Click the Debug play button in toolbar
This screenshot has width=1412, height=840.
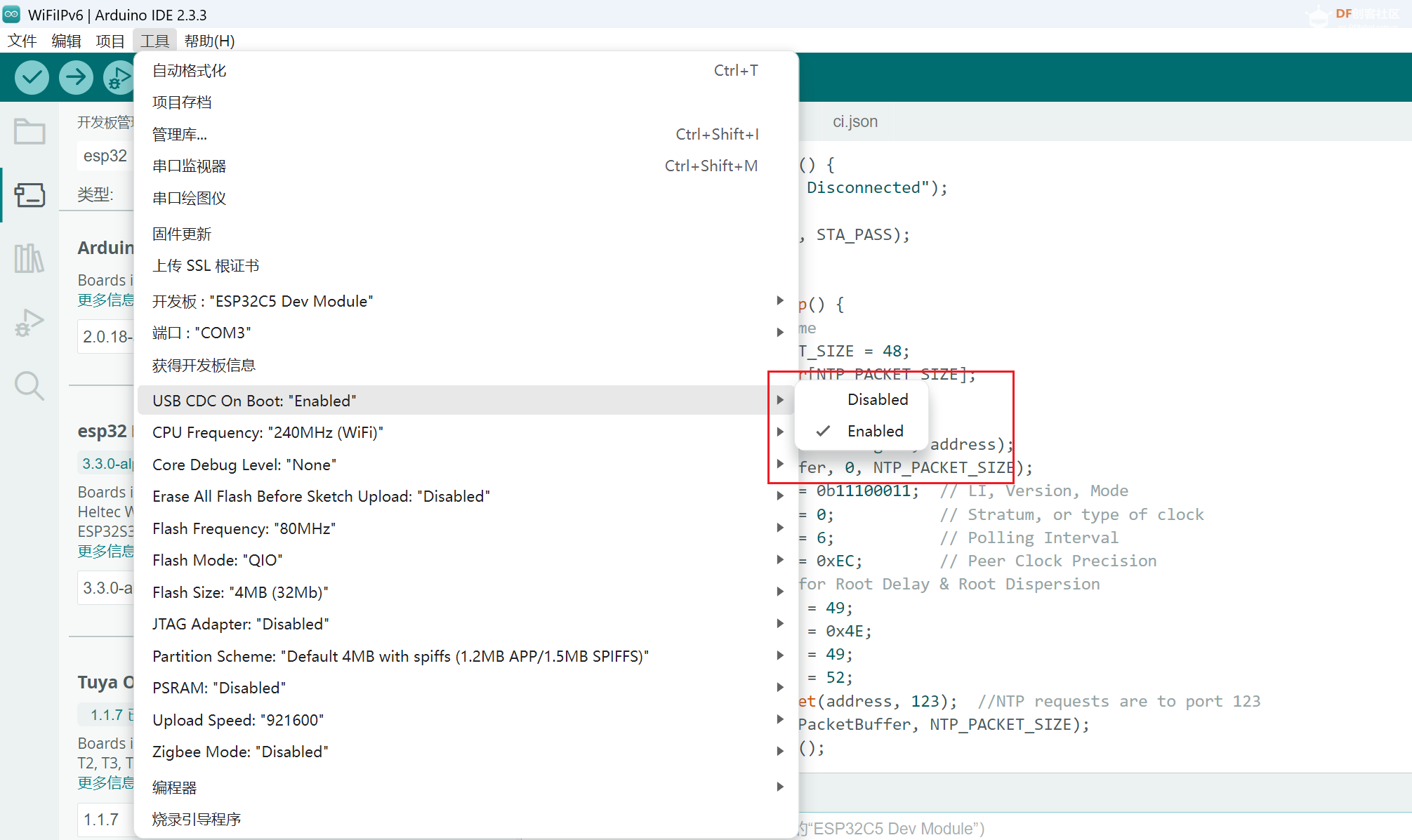tap(118, 77)
